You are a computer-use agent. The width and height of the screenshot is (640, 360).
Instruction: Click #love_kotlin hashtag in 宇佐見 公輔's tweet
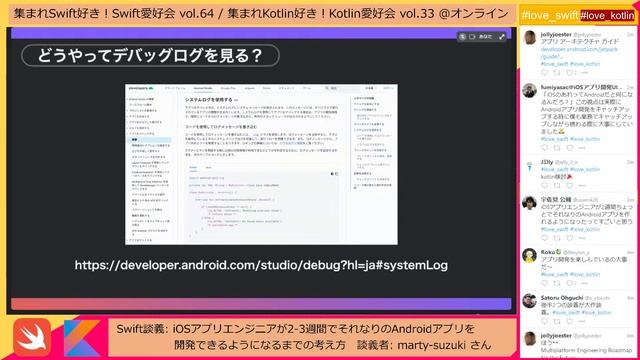pos(585,229)
